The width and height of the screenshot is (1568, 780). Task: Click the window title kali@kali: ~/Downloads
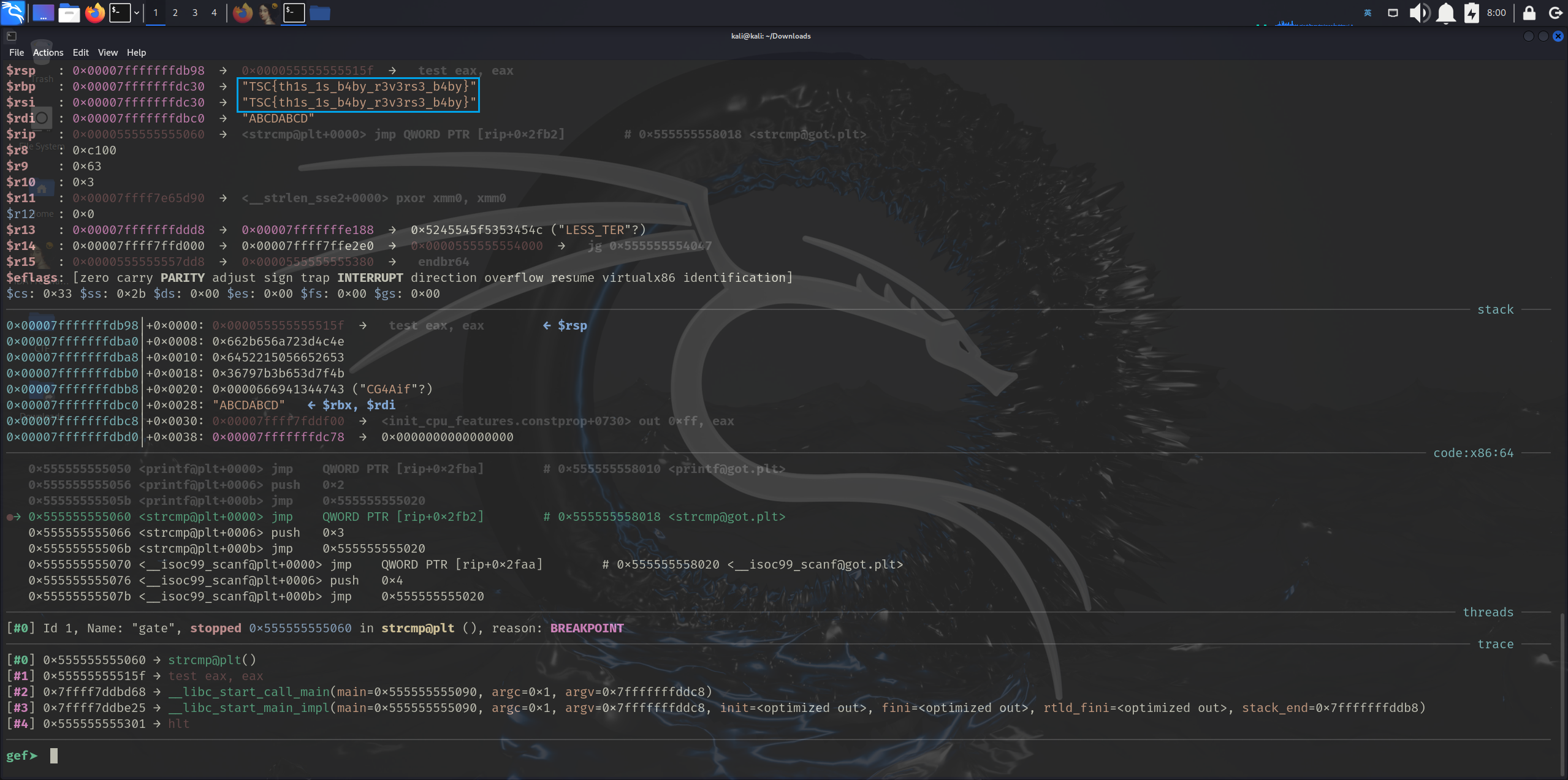771,36
